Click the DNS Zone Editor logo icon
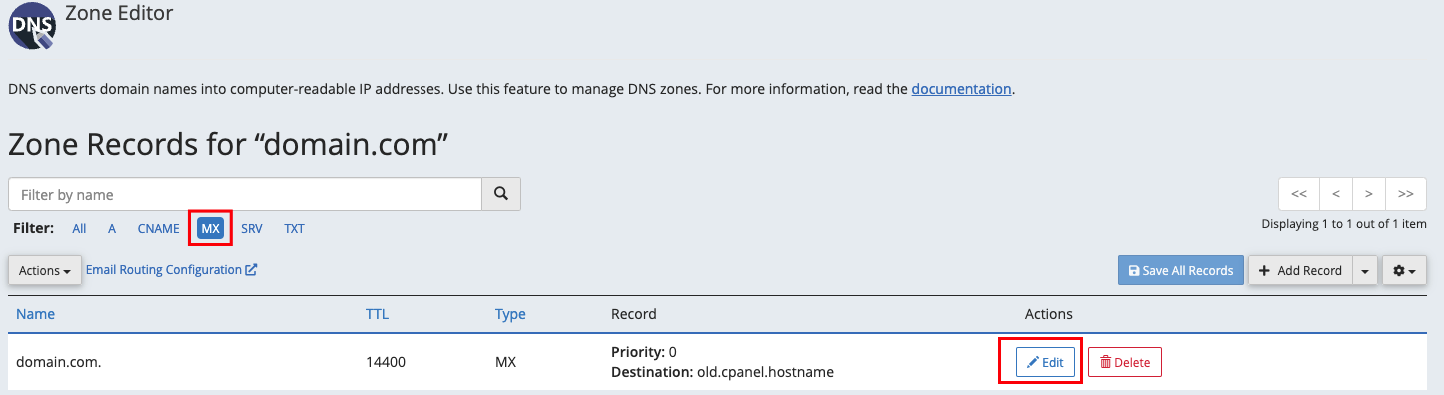 tap(32, 25)
